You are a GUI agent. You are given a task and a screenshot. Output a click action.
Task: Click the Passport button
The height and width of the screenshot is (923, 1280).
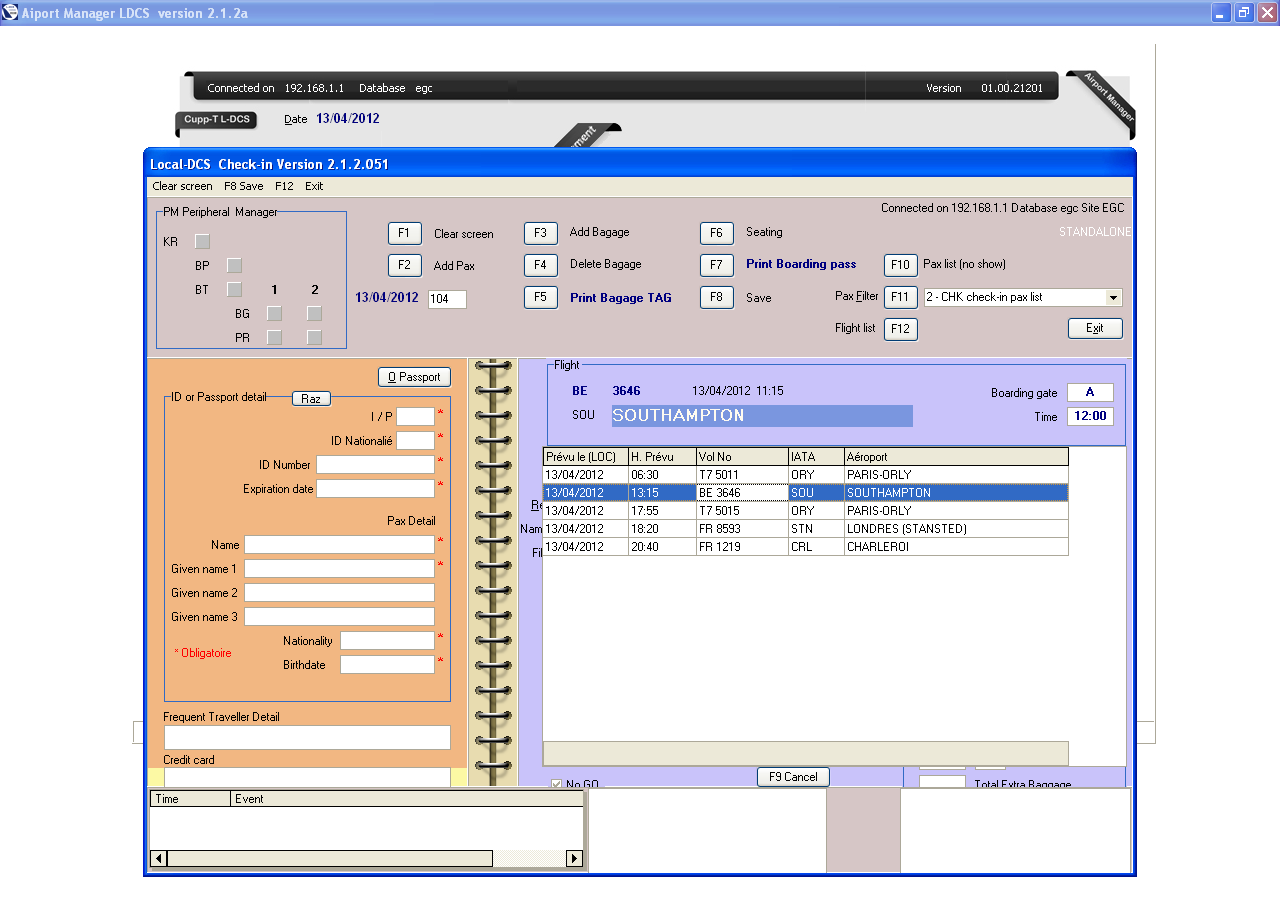414,377
